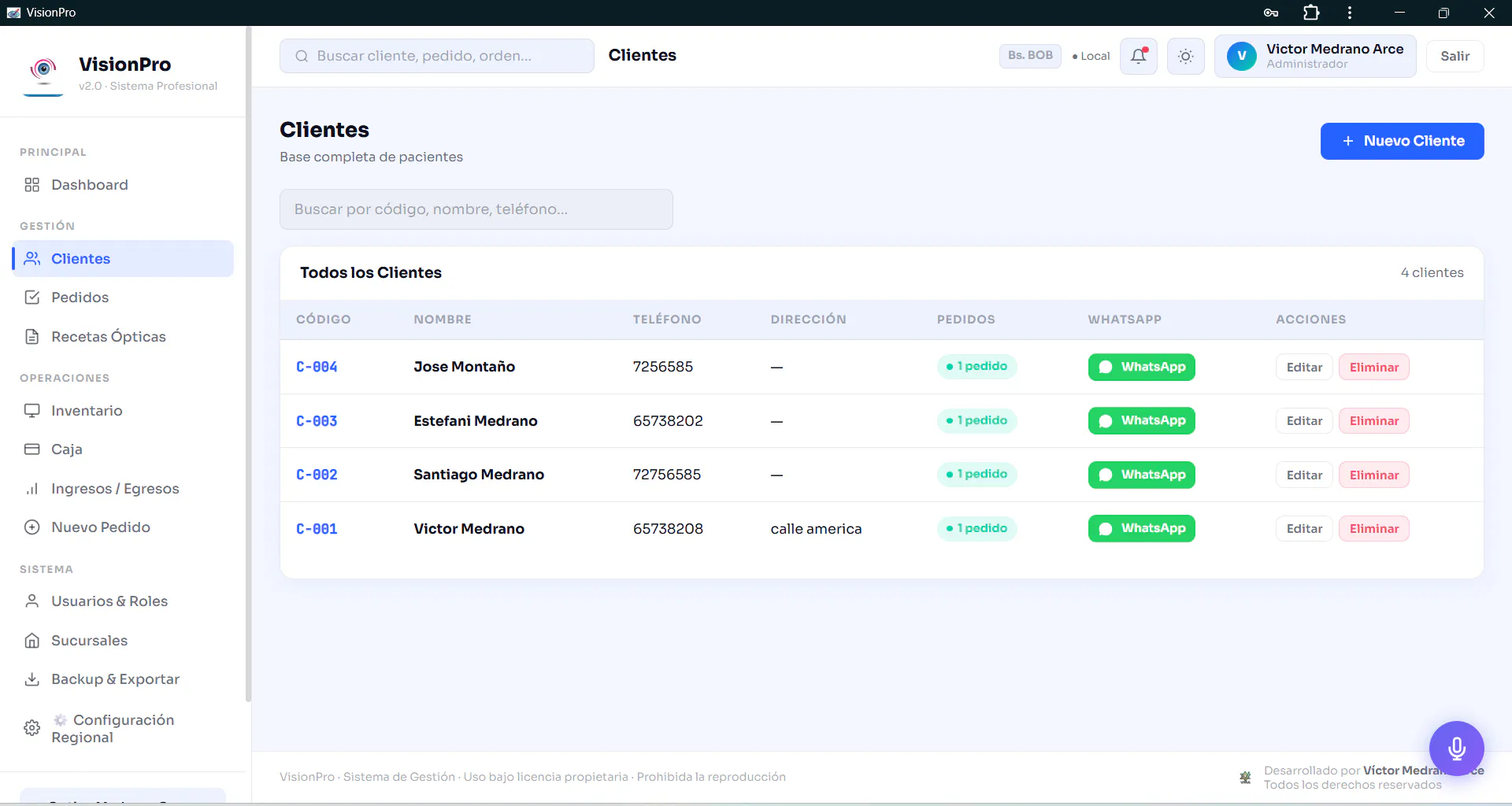Click the Sucursales house icon
This screenshot has width=1512, height=806.
[31, 641]
